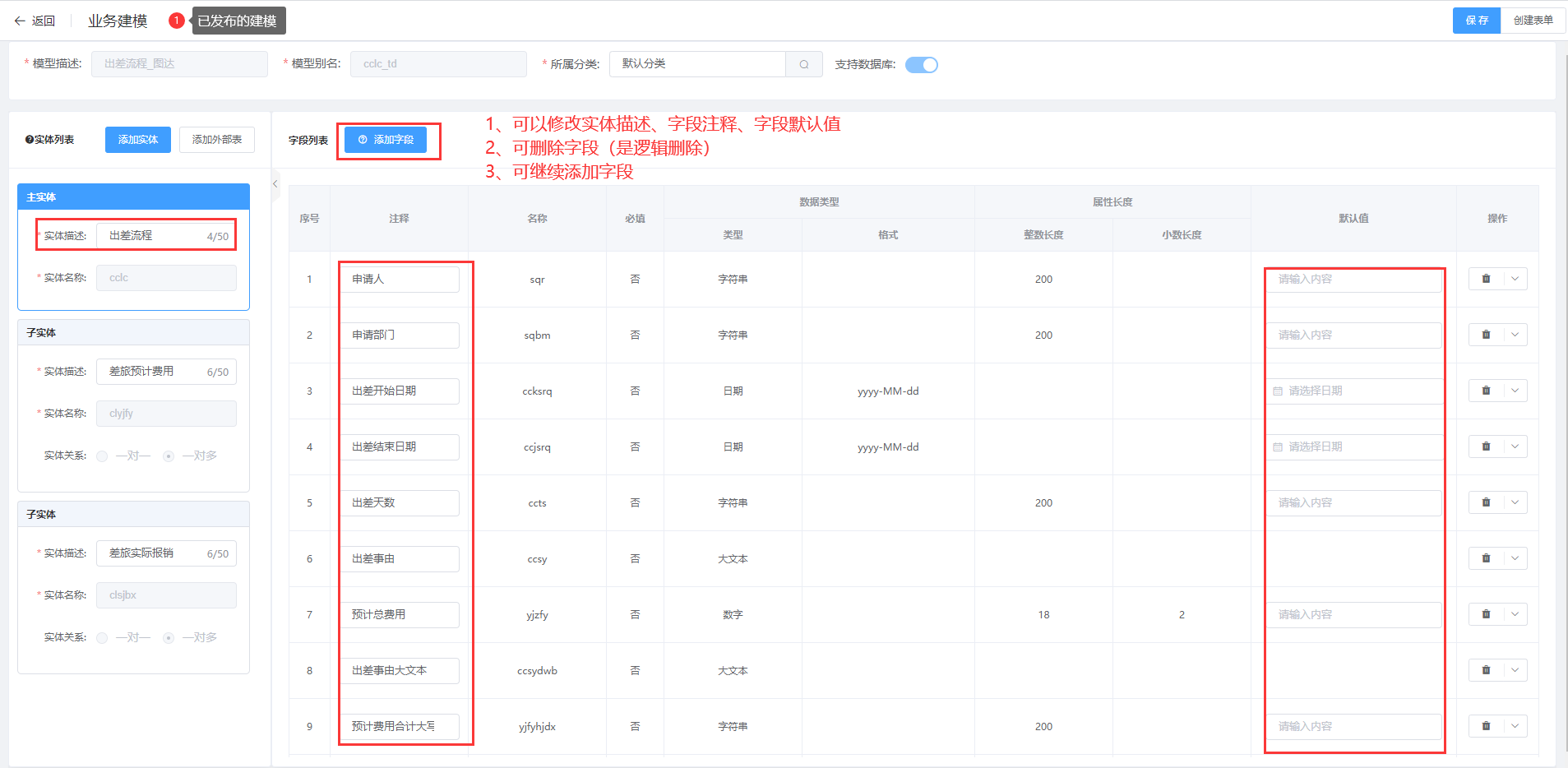Click the search icon beside 默认分类
Screen dimensions: 1568x768
click(804, 64)
